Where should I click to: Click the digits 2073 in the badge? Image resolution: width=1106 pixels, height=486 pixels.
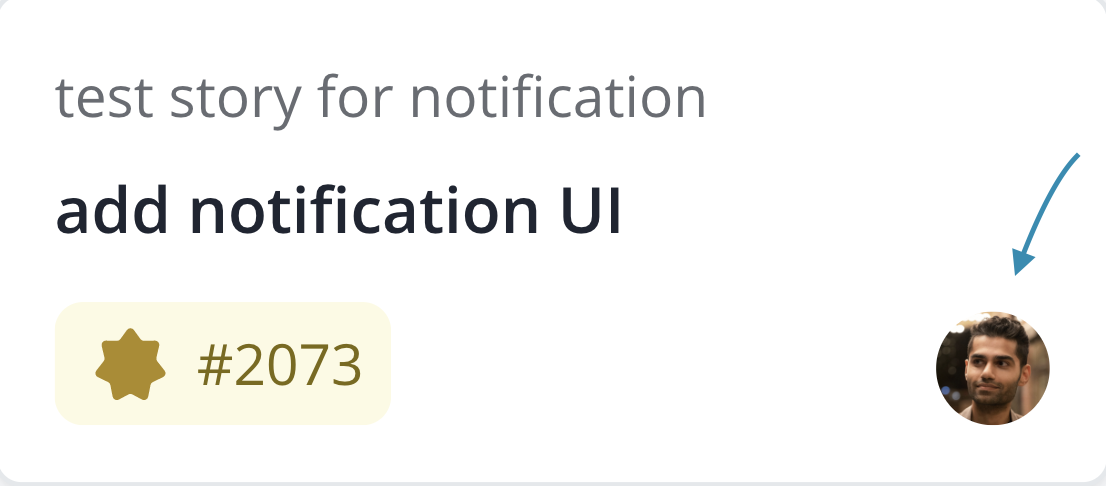[296, 367]
